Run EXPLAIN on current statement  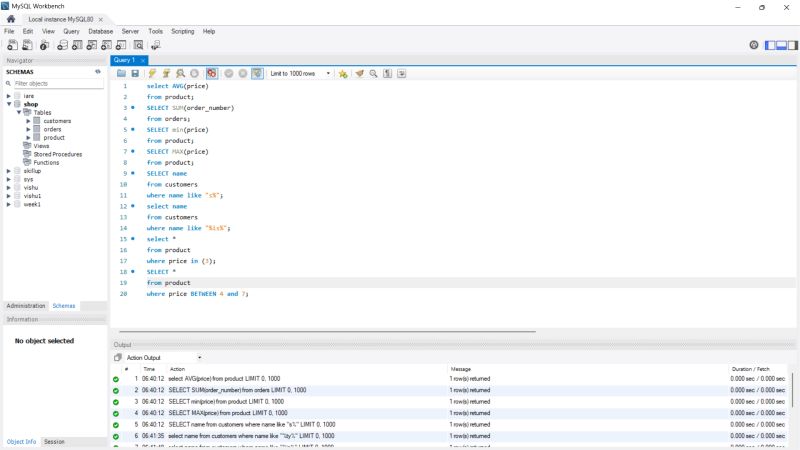click(x=180, y=73)
